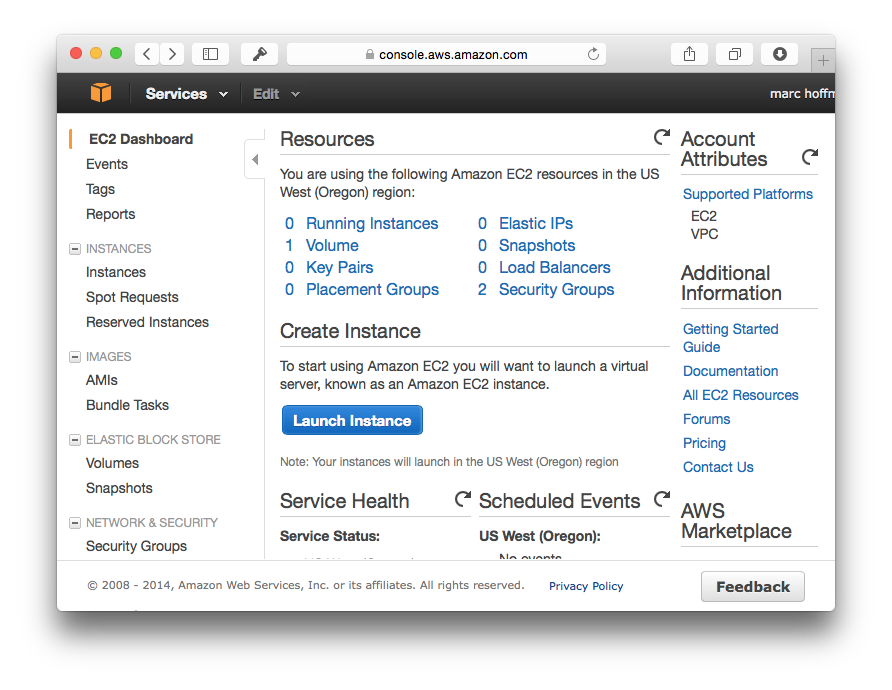Open the Load Balancers resource link
The height and width of the screenshot is (690, 892).
click(555, 268)
